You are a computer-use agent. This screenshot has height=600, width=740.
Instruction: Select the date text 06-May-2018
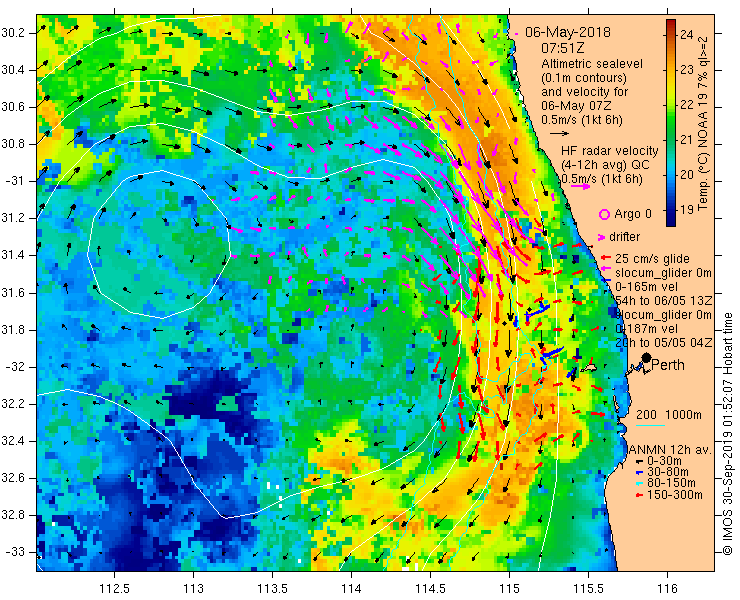[x=568, y=32]
